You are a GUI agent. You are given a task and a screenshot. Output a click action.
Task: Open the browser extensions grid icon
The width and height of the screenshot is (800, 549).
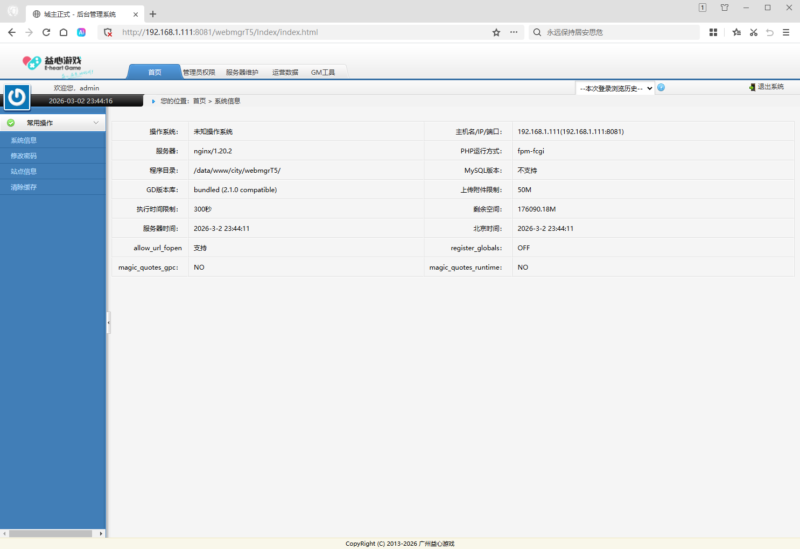tap(714, 32)
